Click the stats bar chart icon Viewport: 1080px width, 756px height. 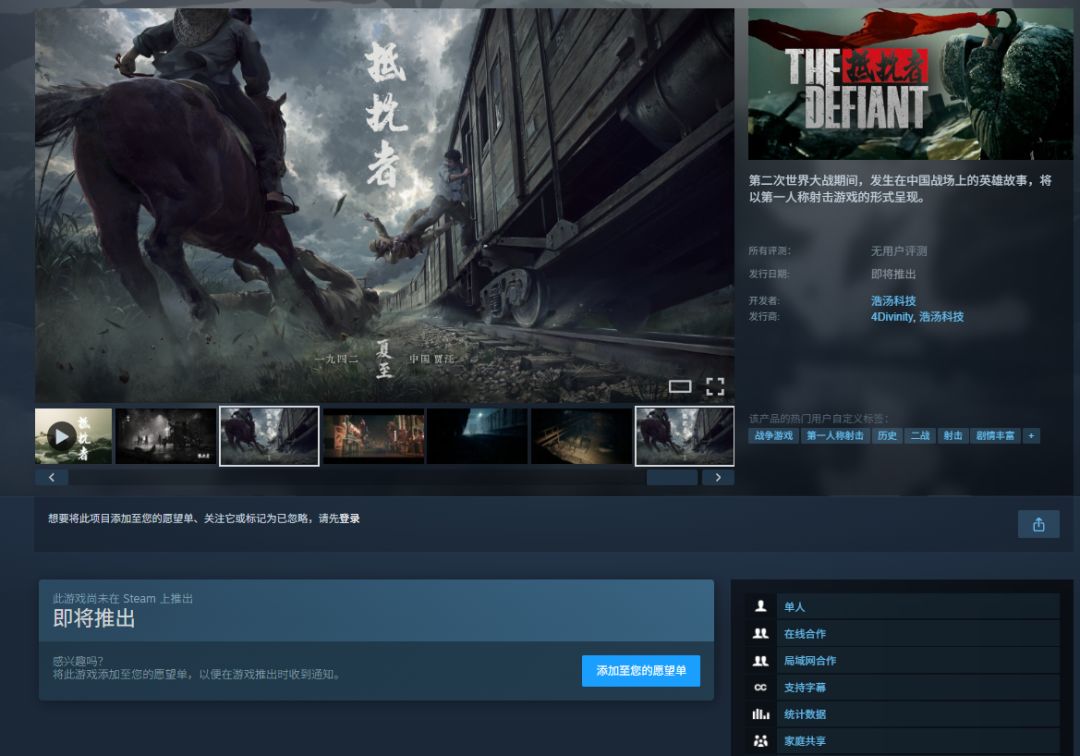(760, 714)
